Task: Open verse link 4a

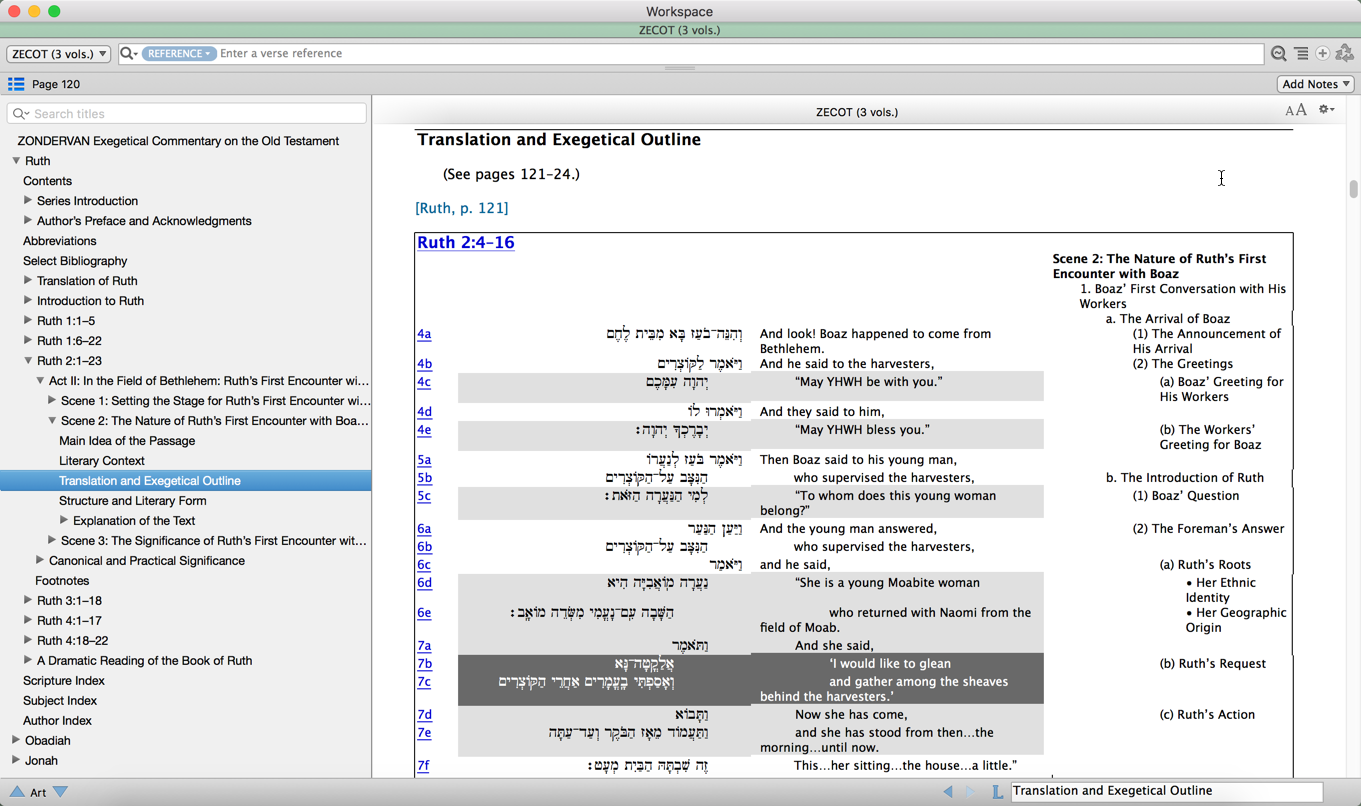Action: tap(424, 334)
